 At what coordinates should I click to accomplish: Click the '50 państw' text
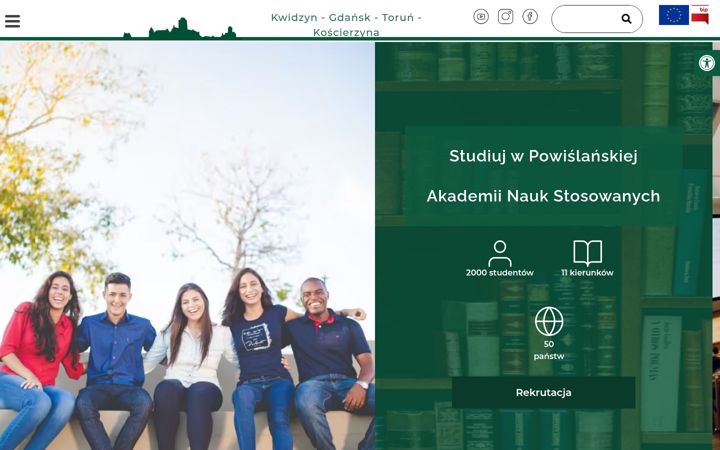tap(549, 350)
